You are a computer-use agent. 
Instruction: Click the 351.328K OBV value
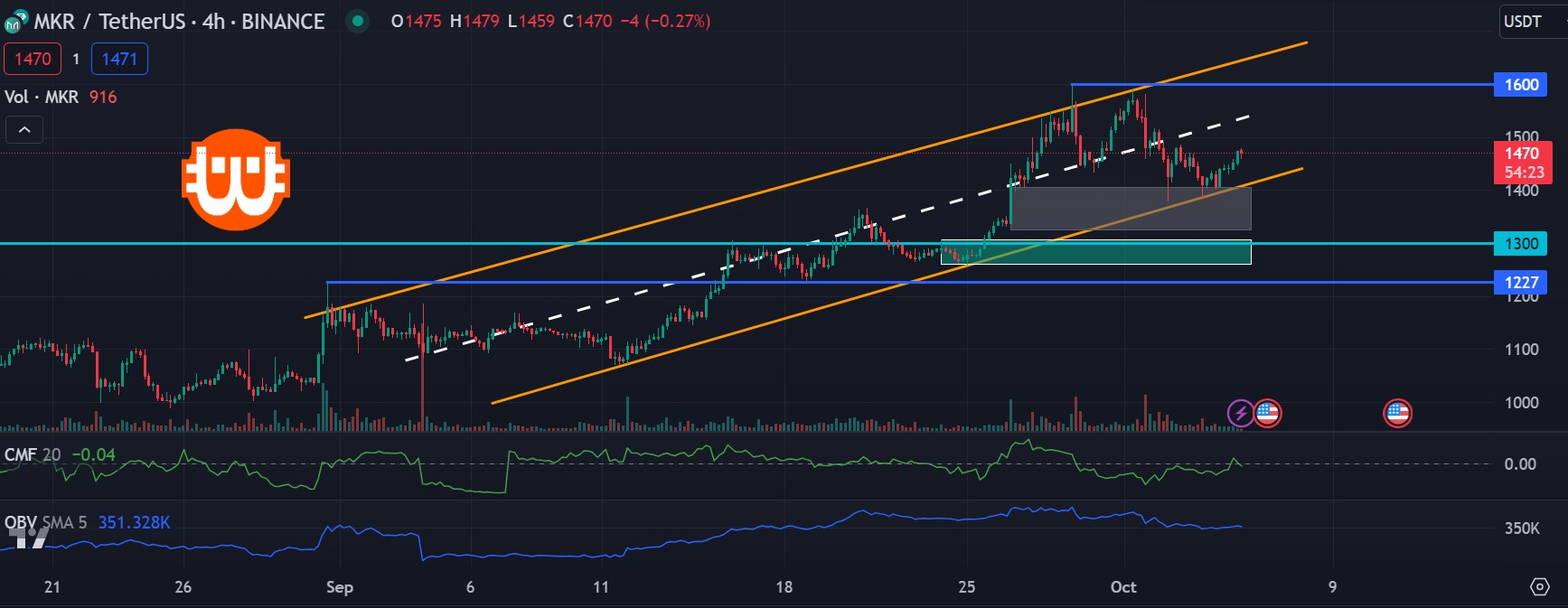(x=134, y=522)
